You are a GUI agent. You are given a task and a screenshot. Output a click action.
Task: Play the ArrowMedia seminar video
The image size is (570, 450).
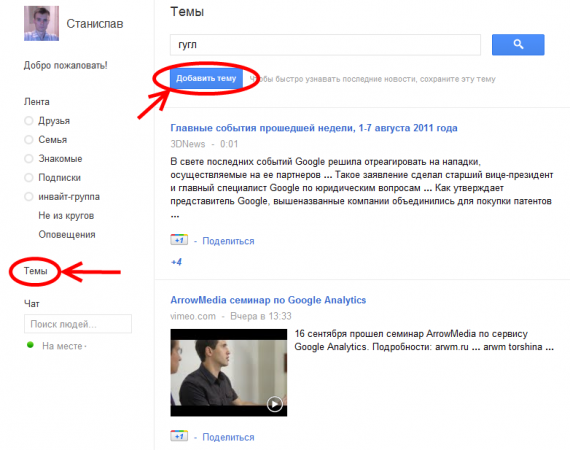[274, 404]
